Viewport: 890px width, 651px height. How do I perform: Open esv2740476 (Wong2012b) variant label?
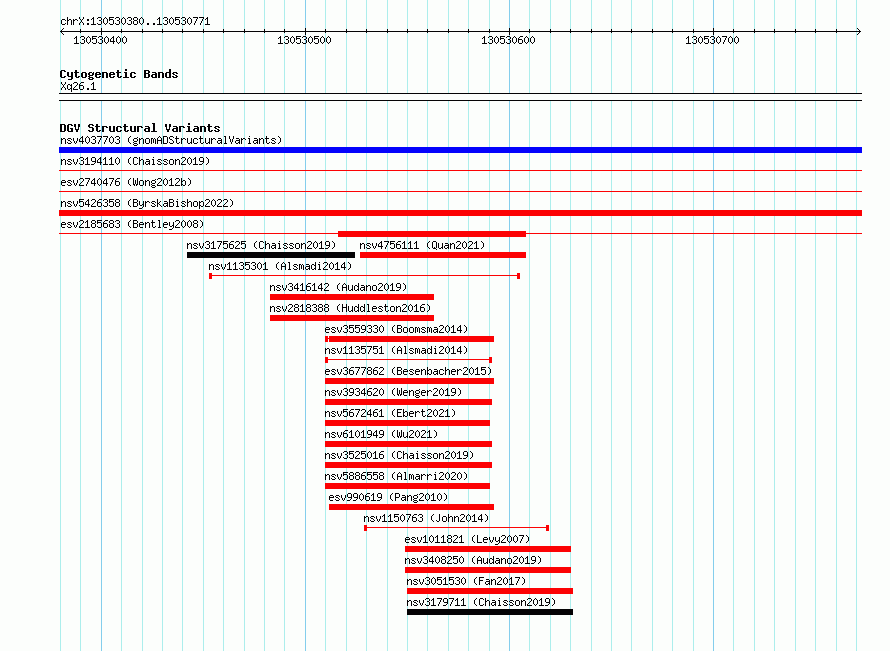point(126,182)
